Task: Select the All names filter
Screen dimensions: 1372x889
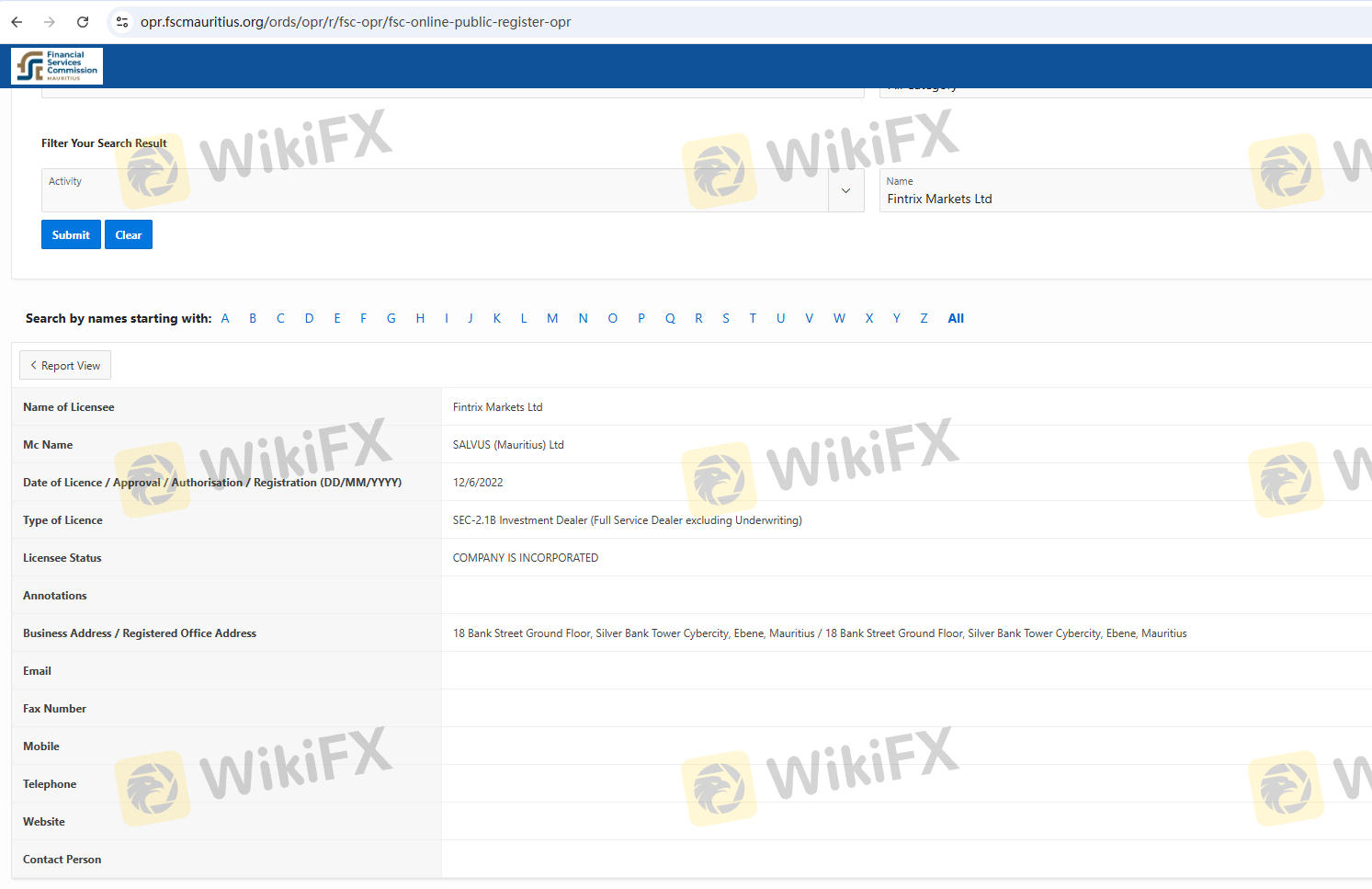Action: click(956, 318)
